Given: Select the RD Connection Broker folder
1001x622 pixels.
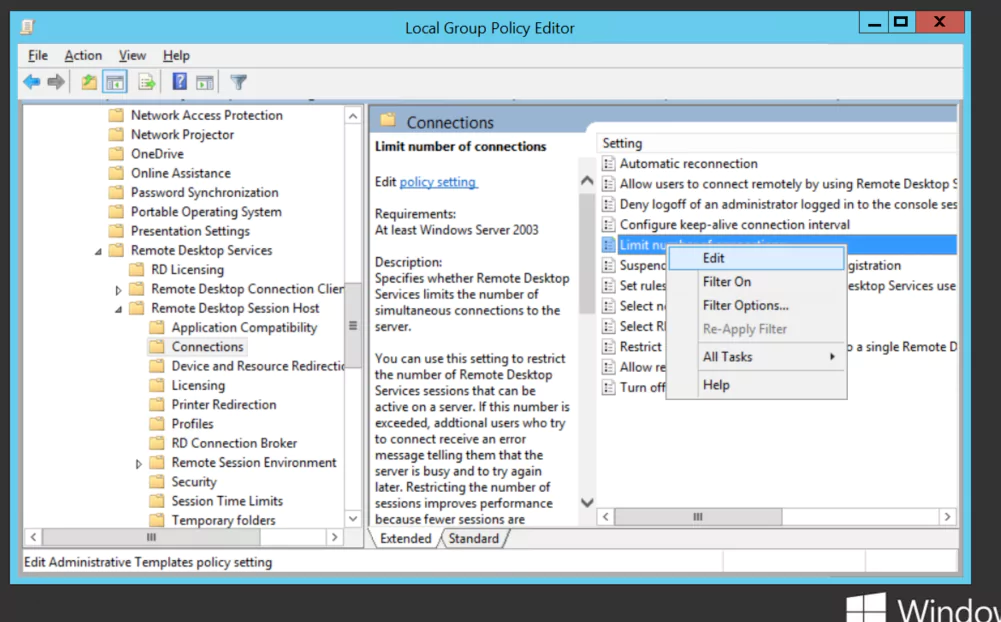Looking at the screenshot, I should (x=234, y=443).
